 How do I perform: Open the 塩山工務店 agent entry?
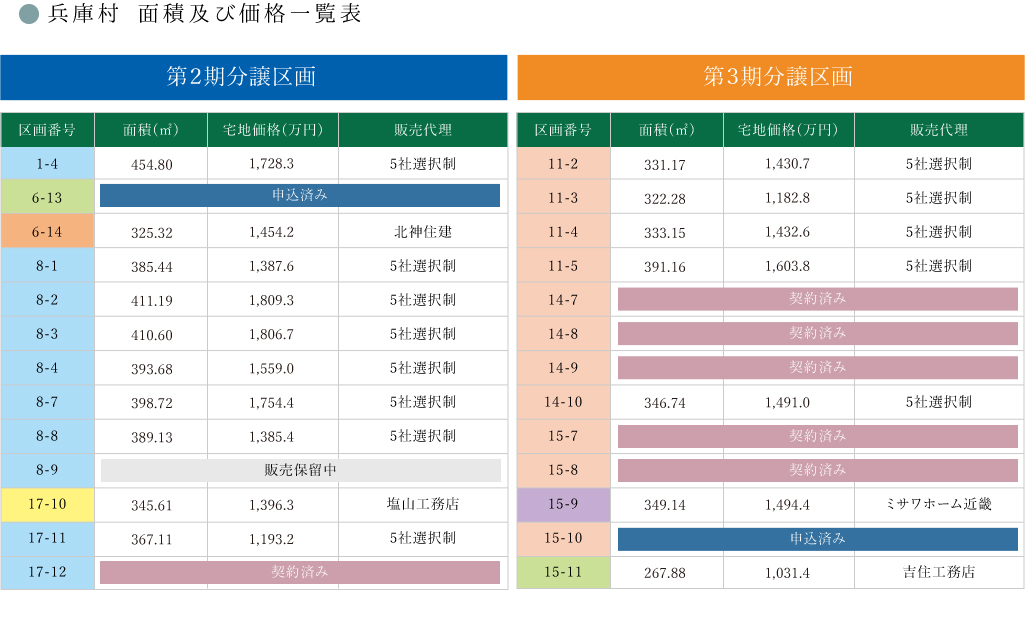point(422,504)
